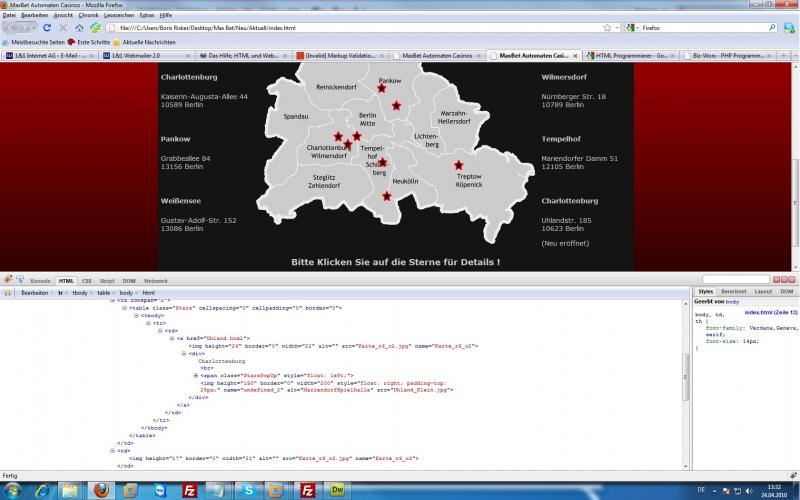Click the red star on Pankow district
This screenshot has width=800, height=500.
click(381, 89)
